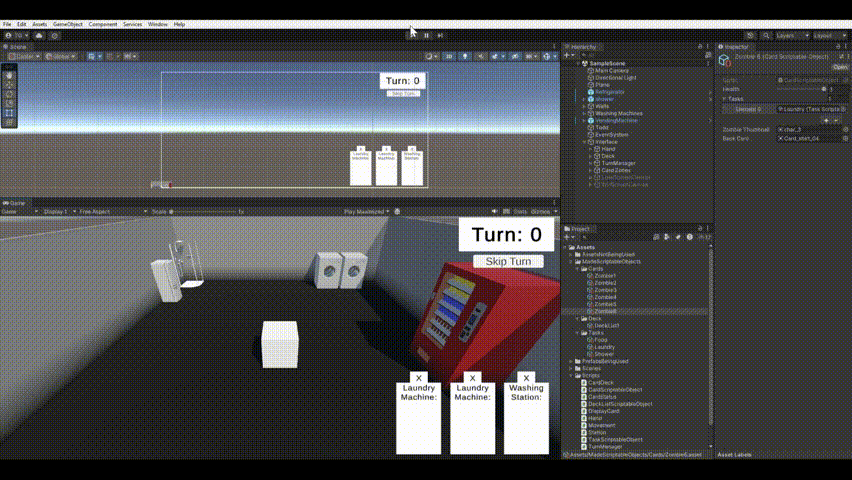Screen dimensions: 852x480
Task: Open the object picker for Zombie Thumbnail
Action: coord(845,130)
